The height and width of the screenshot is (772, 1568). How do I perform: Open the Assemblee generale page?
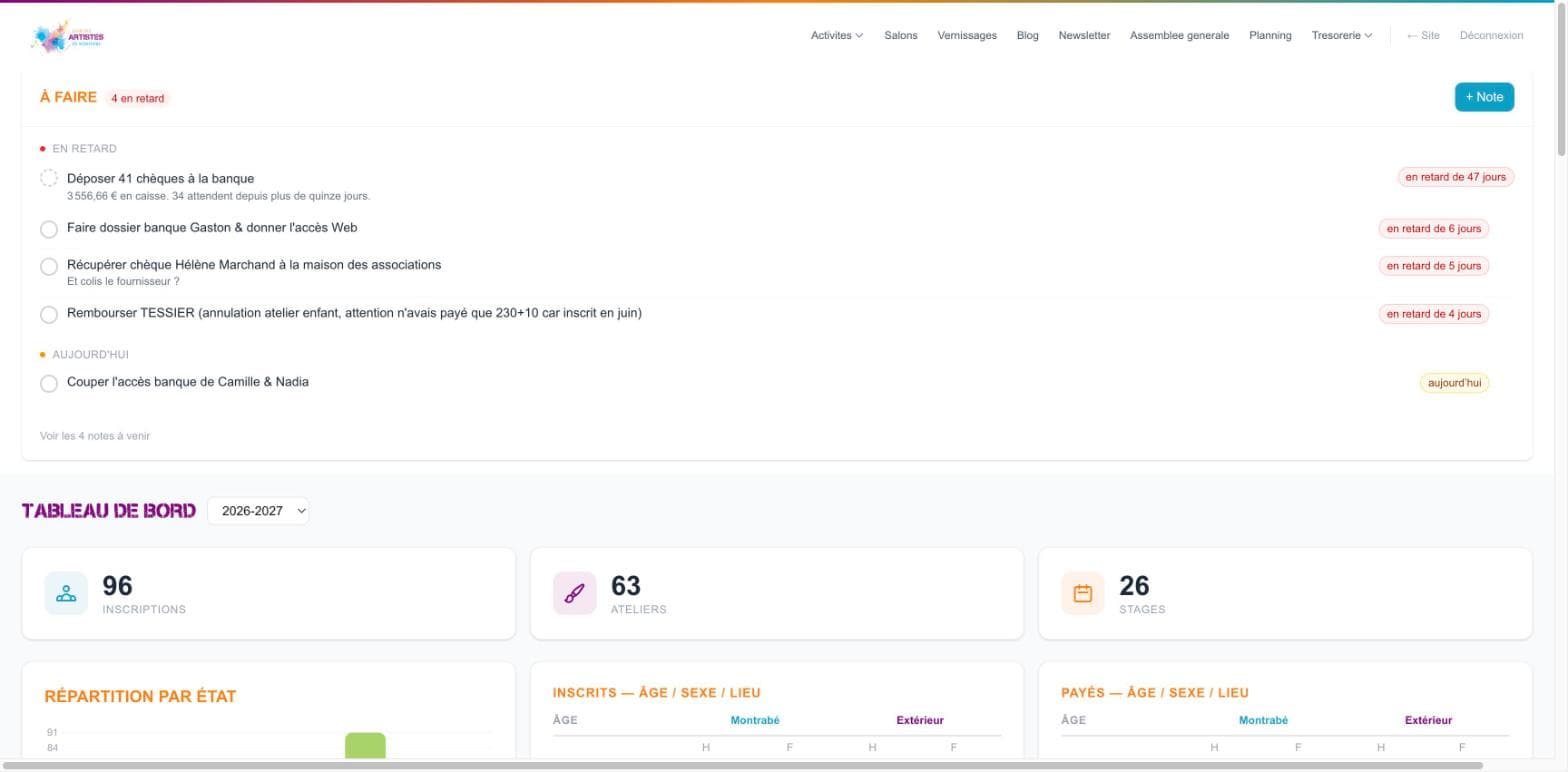coord(1180,35)
